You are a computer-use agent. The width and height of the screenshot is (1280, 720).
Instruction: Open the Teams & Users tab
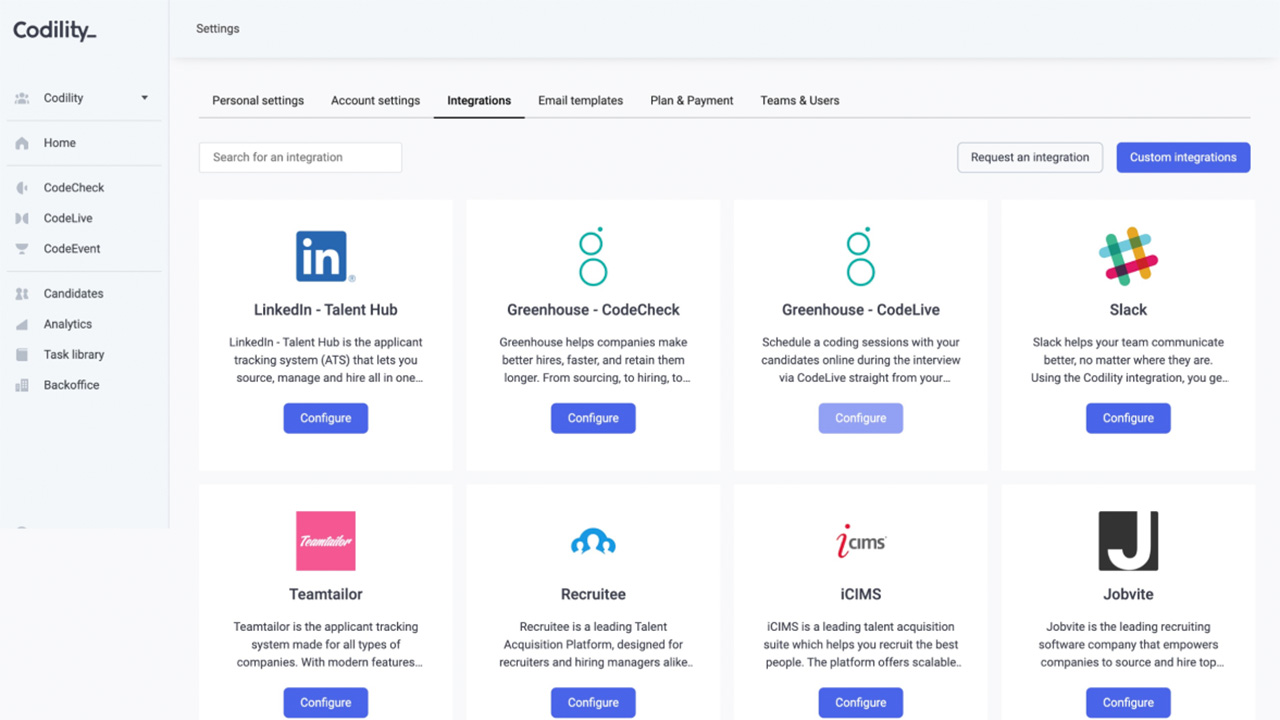tap(800, 100)
